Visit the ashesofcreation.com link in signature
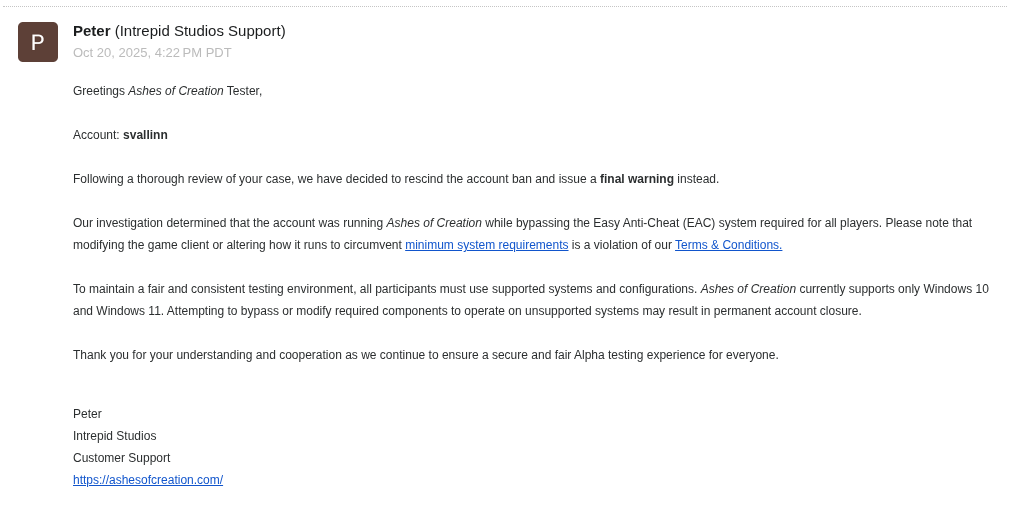1010x513 pixels. click(x=148, y=479)
